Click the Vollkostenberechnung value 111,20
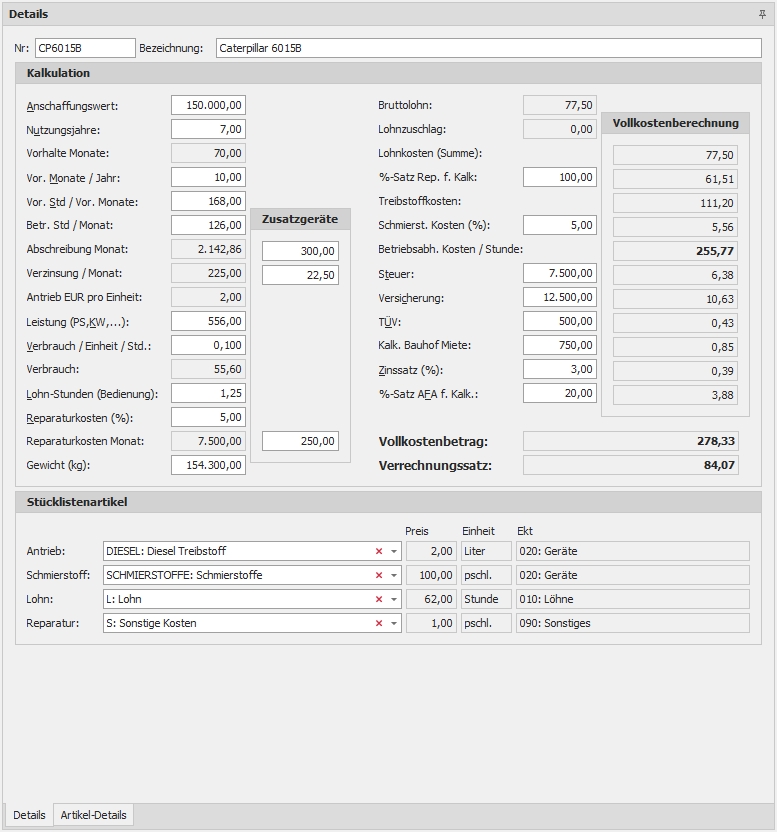777x832 pixels. click(675, 203)
